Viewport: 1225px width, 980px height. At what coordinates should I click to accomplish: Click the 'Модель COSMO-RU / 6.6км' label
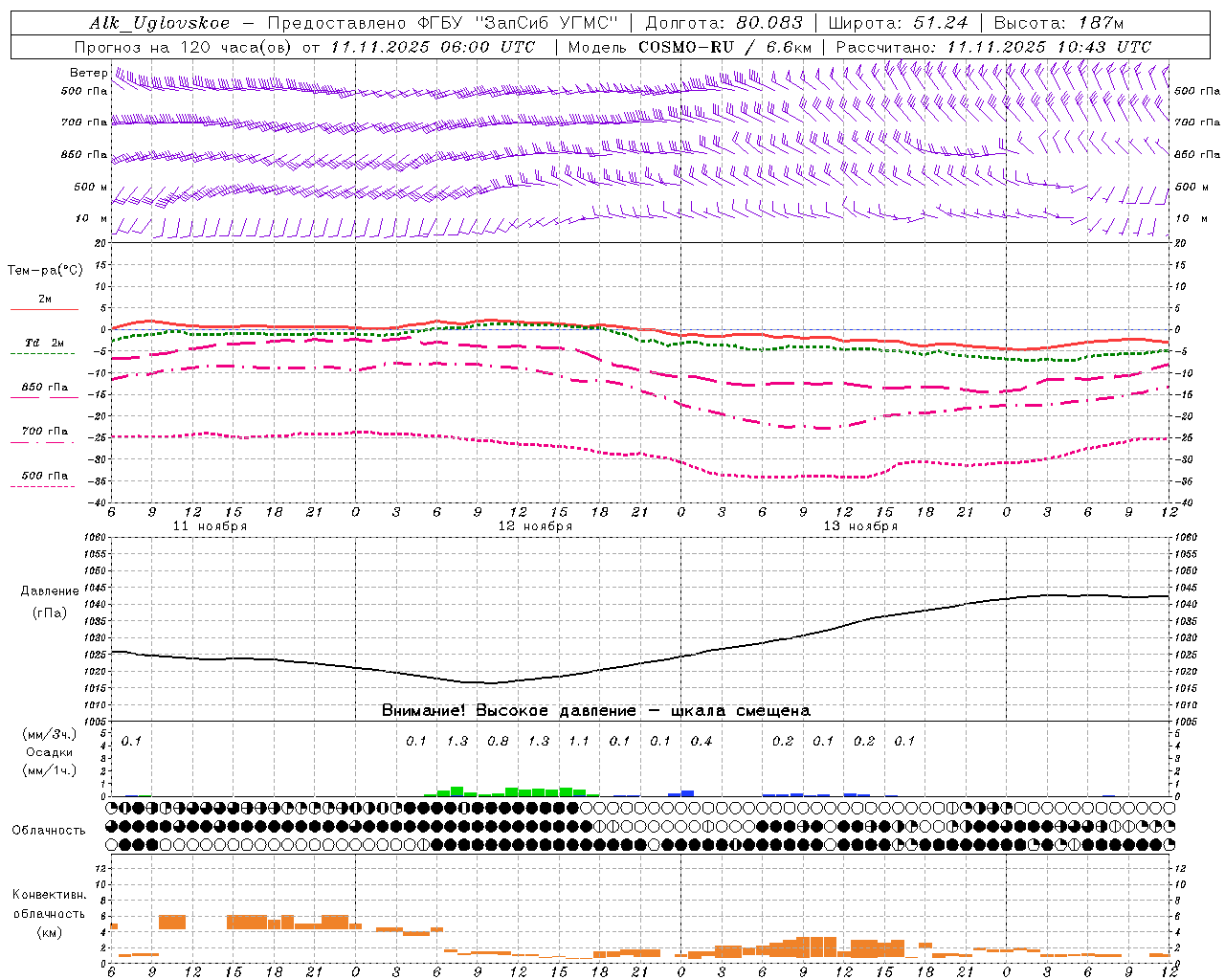point(690,47)
